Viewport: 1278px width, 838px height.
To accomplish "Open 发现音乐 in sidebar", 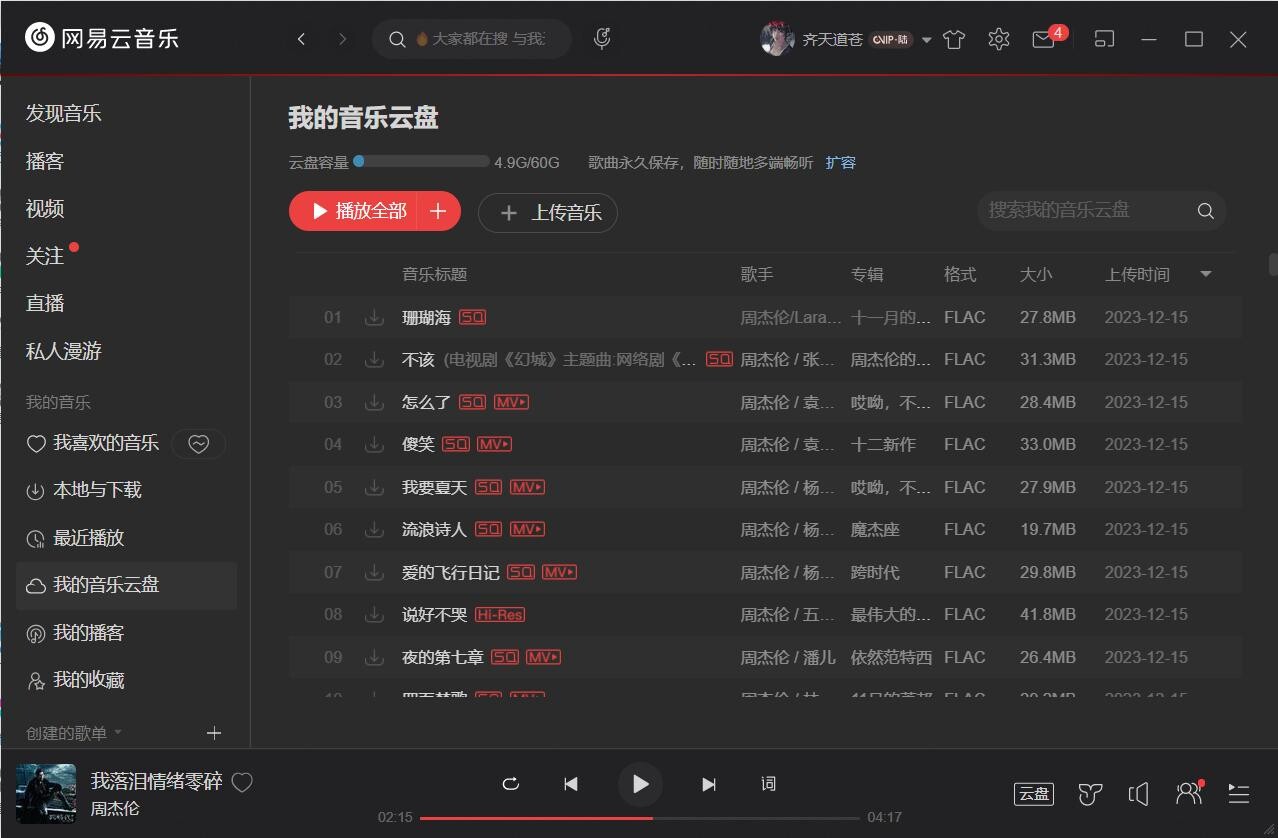I will point(64,113).
